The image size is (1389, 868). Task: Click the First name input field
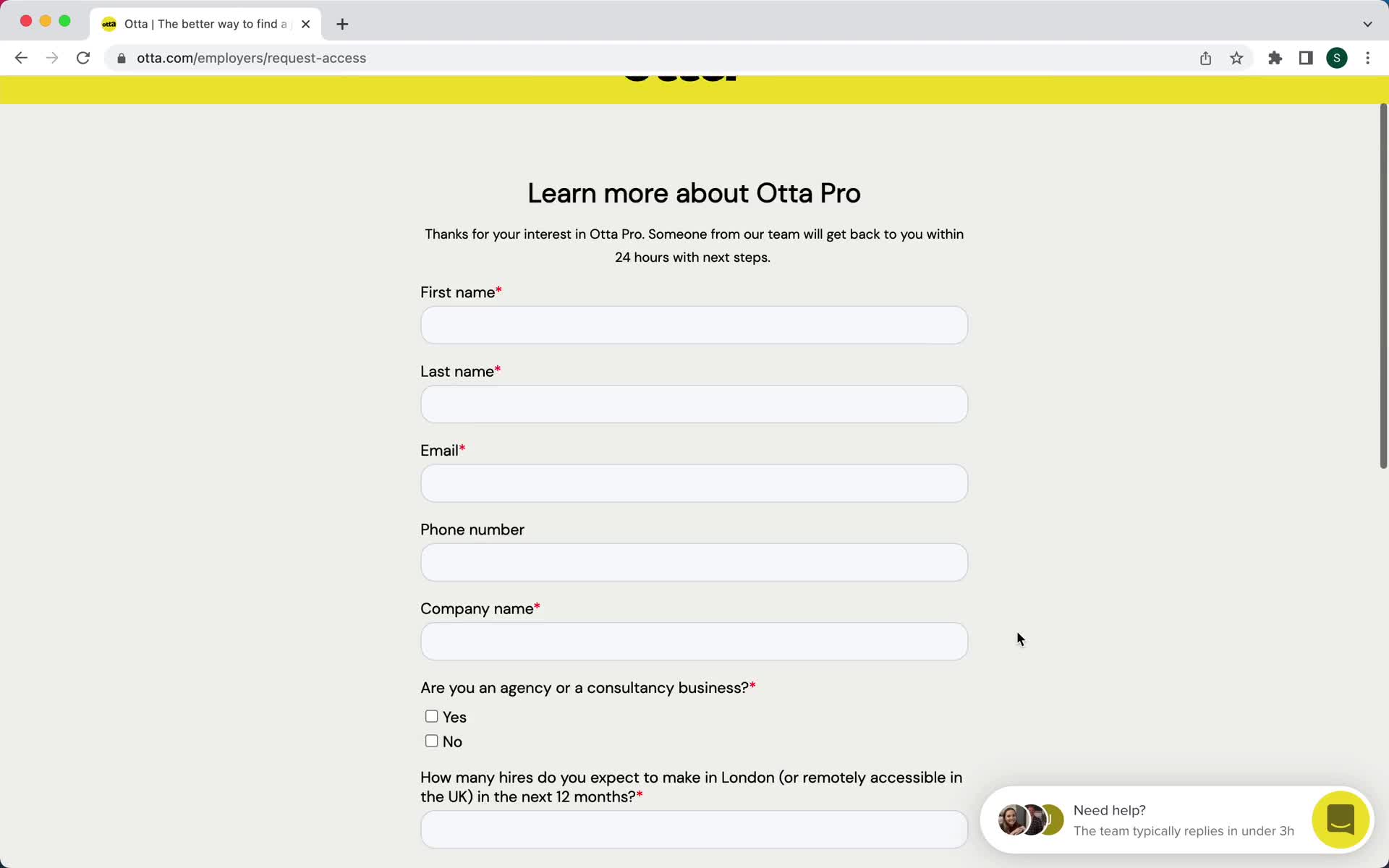694,324
